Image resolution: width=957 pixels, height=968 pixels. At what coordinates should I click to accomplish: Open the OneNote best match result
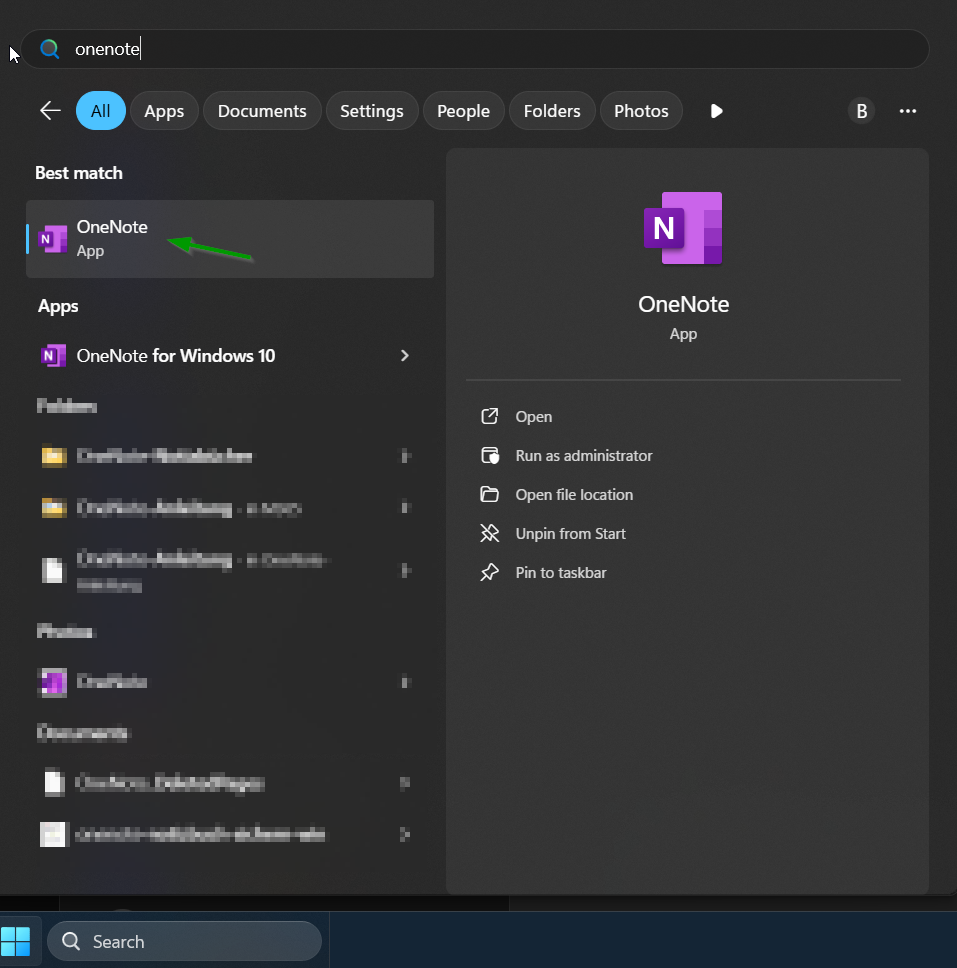230,239
